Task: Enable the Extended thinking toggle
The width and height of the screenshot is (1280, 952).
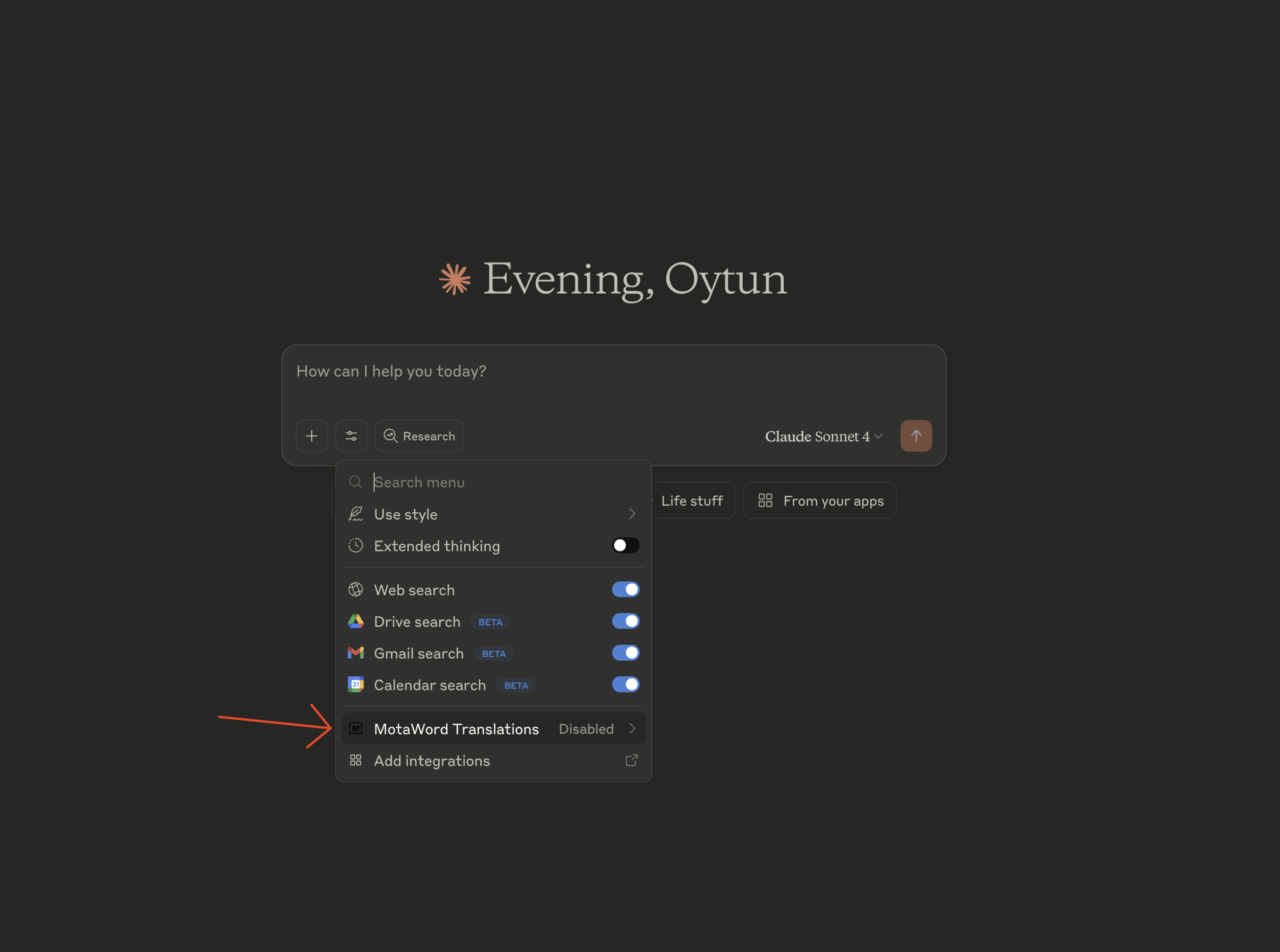Action: pos(625,545)
